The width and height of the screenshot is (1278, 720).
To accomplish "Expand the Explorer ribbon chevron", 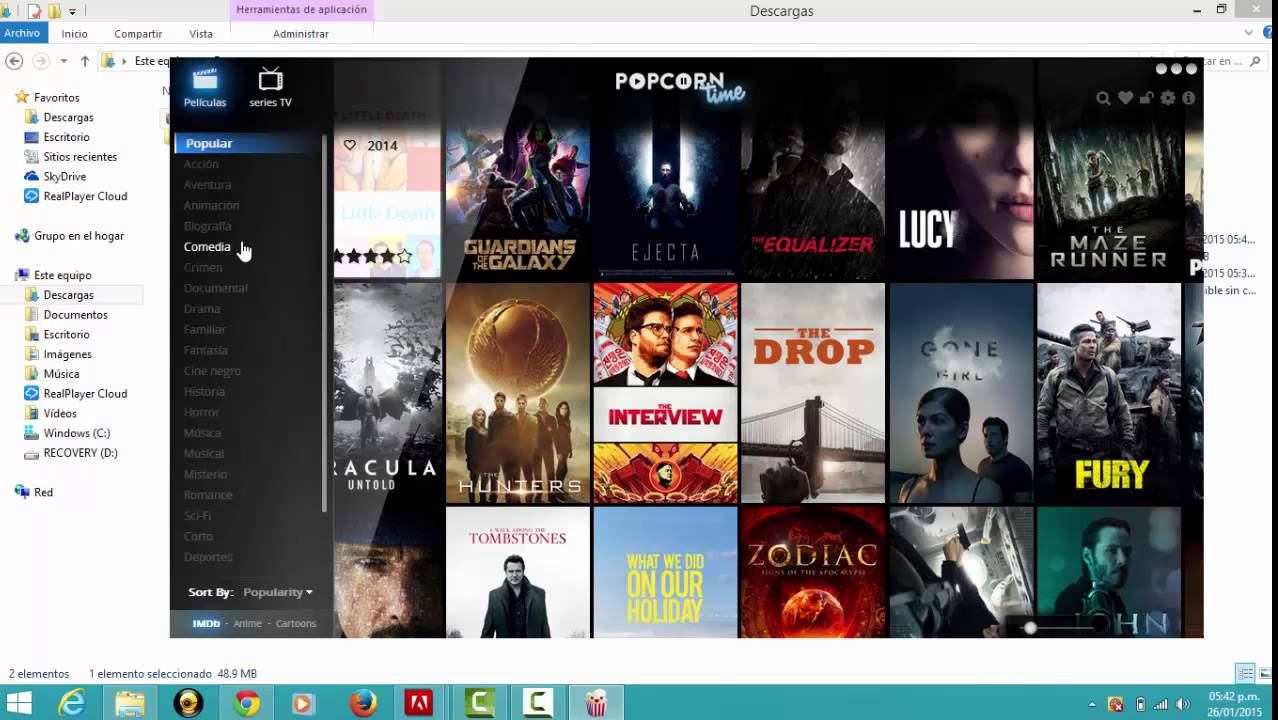I will 1249,33.
